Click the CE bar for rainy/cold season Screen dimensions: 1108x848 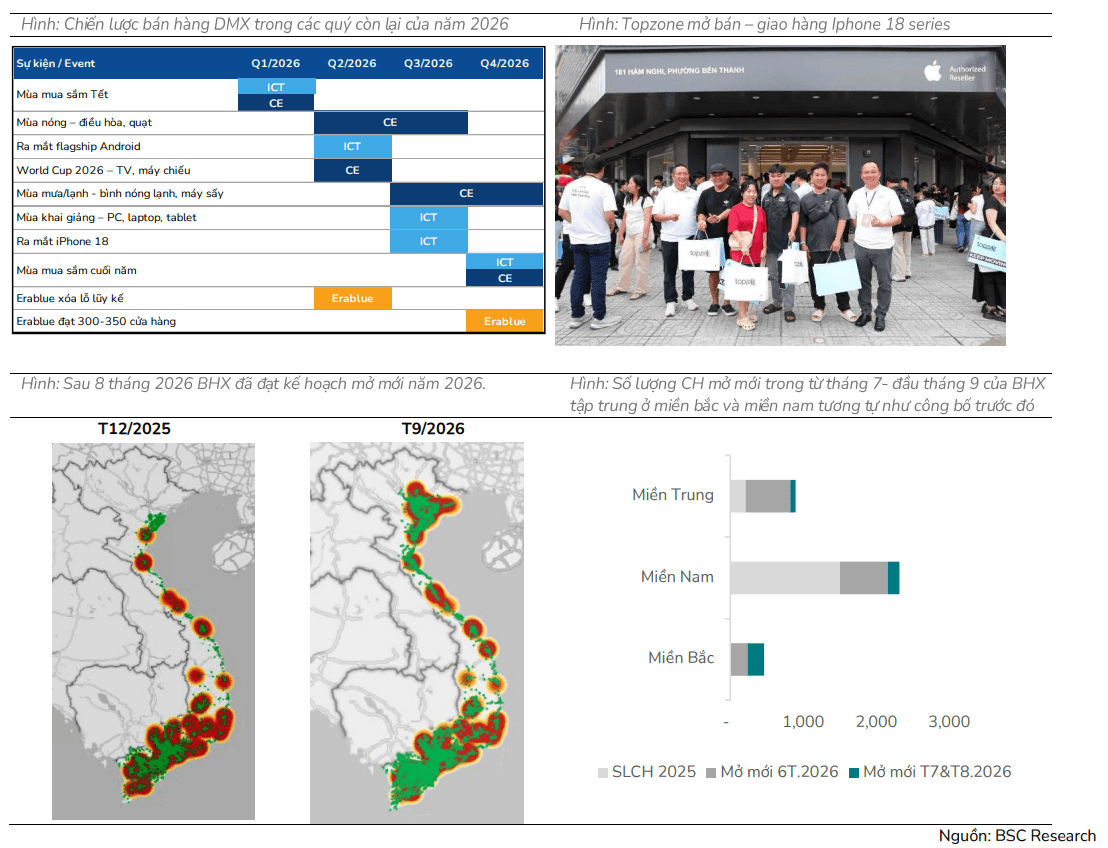466,194
